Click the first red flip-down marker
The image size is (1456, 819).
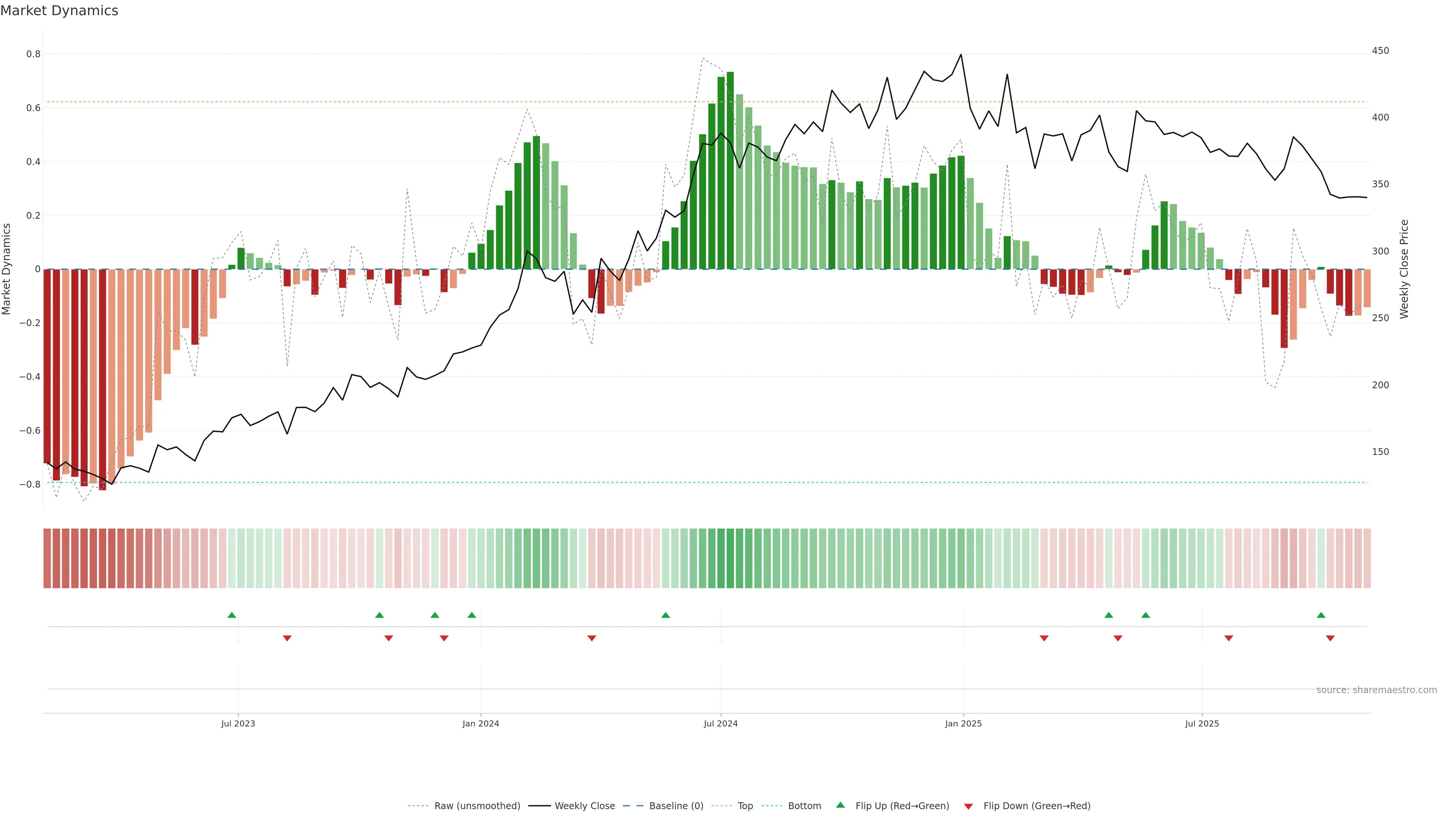coord(287,638)
